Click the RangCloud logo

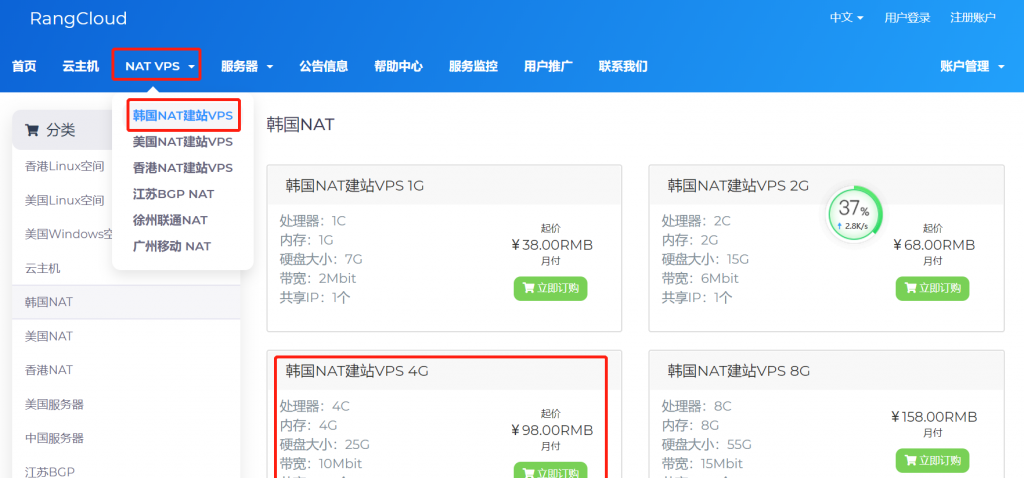coord(78,19)
